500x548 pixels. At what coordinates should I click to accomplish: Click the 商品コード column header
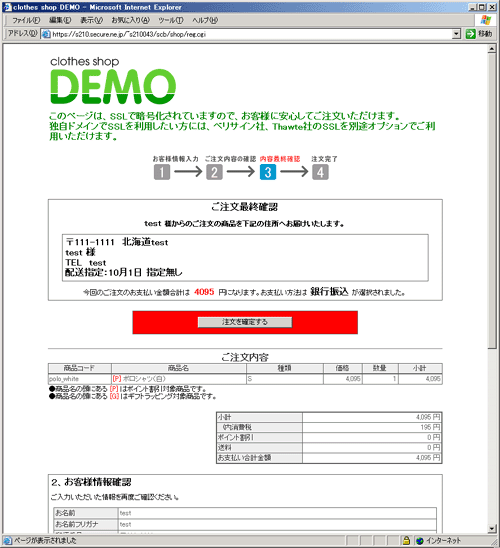coord(80,368)
